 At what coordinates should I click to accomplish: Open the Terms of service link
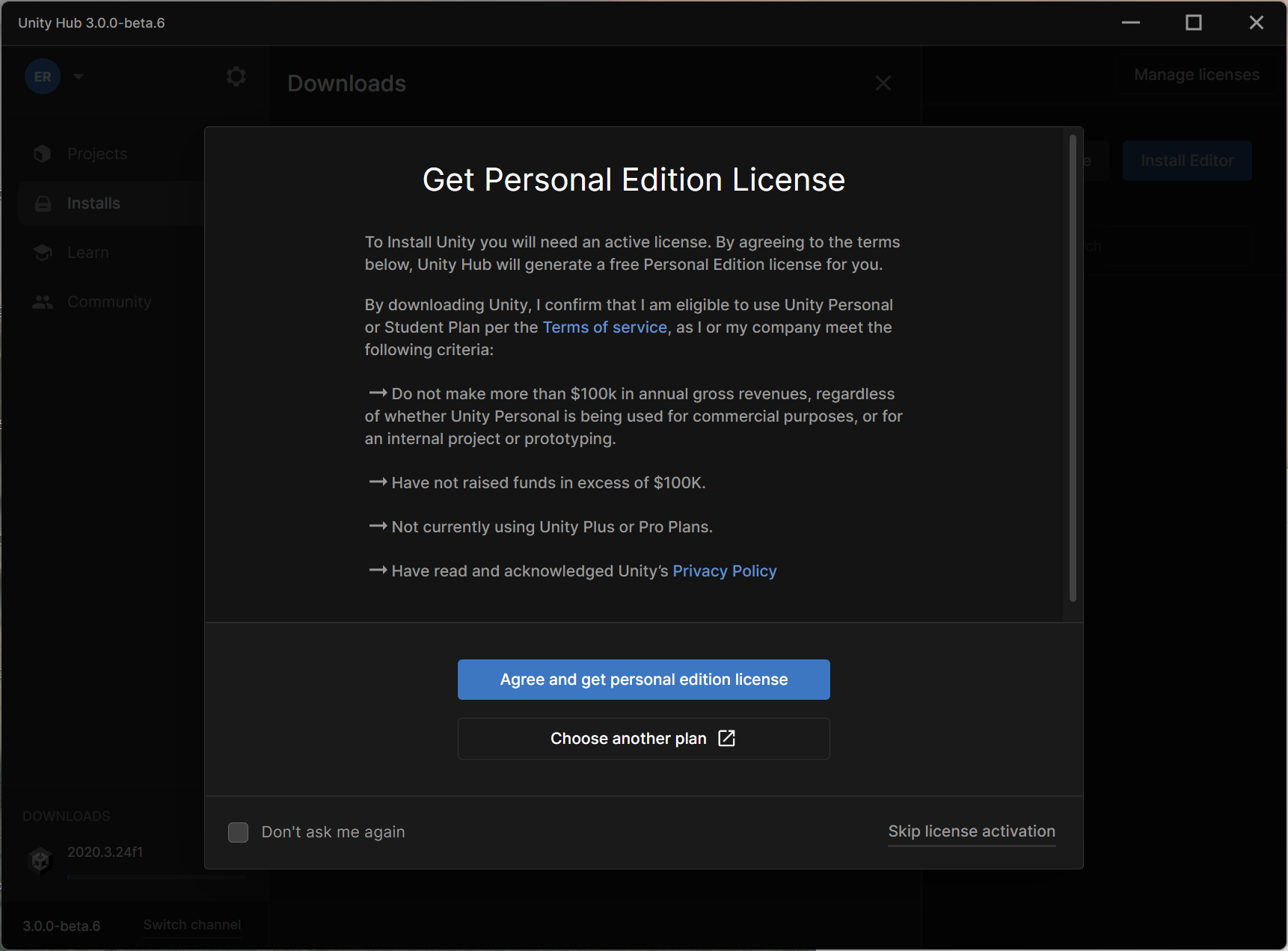click(x=604, y=327)
